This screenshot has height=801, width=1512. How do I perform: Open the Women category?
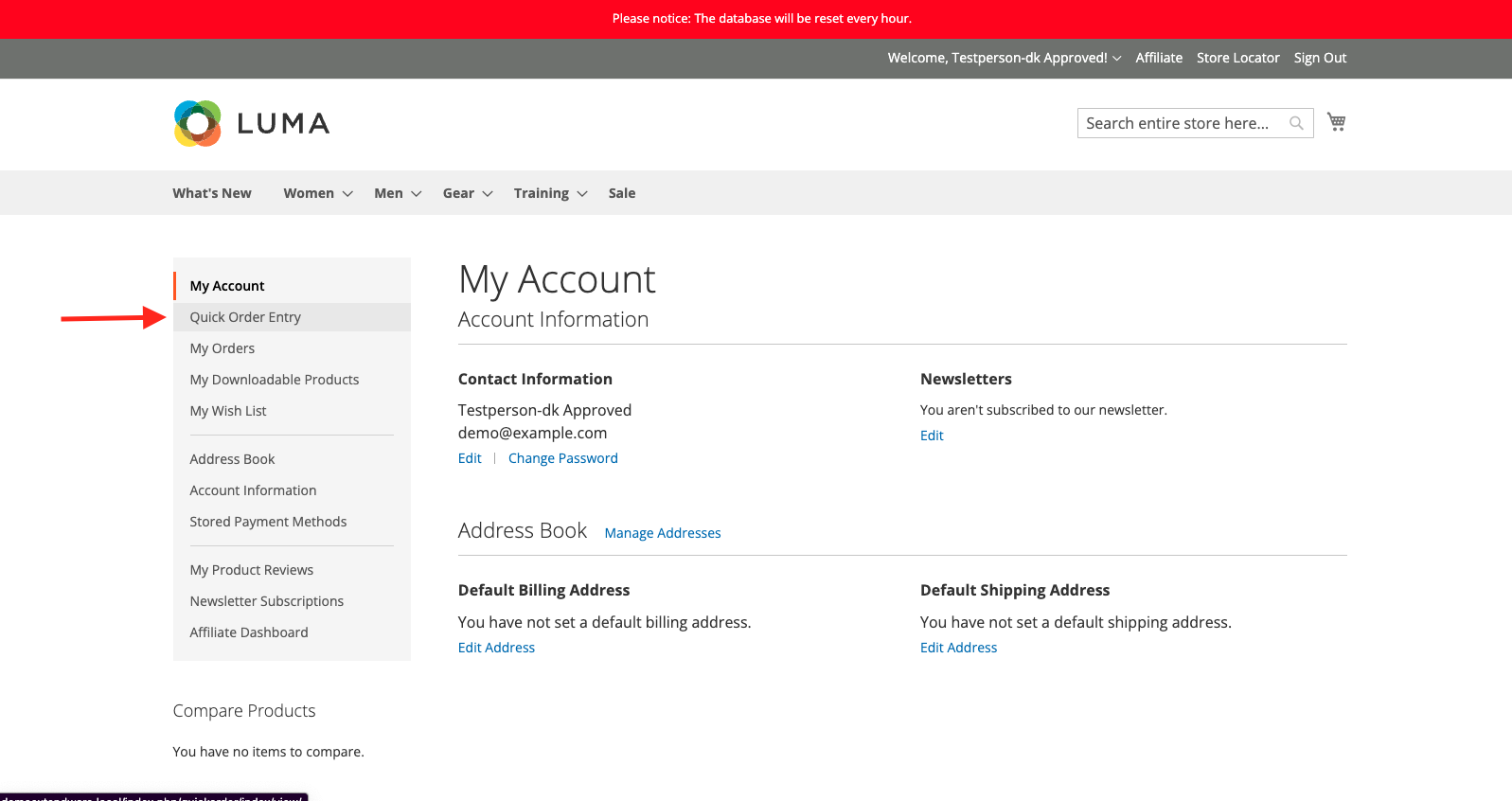tap(309, 193)
